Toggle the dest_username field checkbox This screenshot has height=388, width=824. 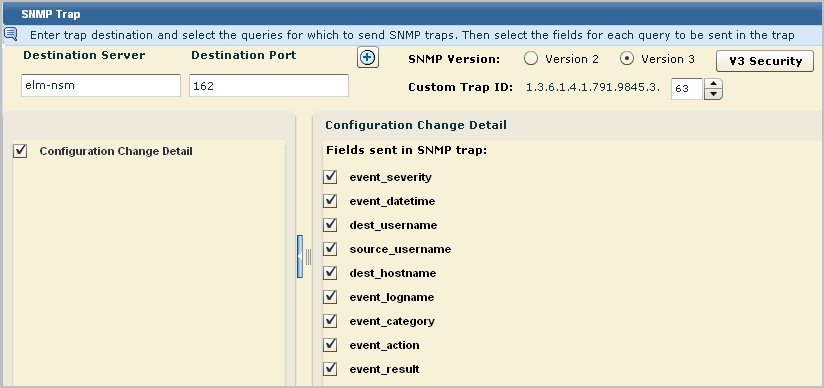tap(330, 225)
